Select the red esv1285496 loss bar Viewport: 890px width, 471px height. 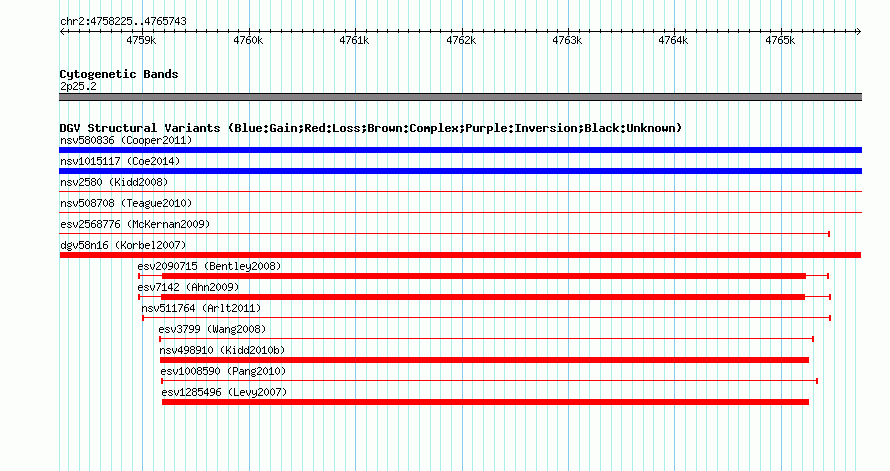[x=485, y=402]
